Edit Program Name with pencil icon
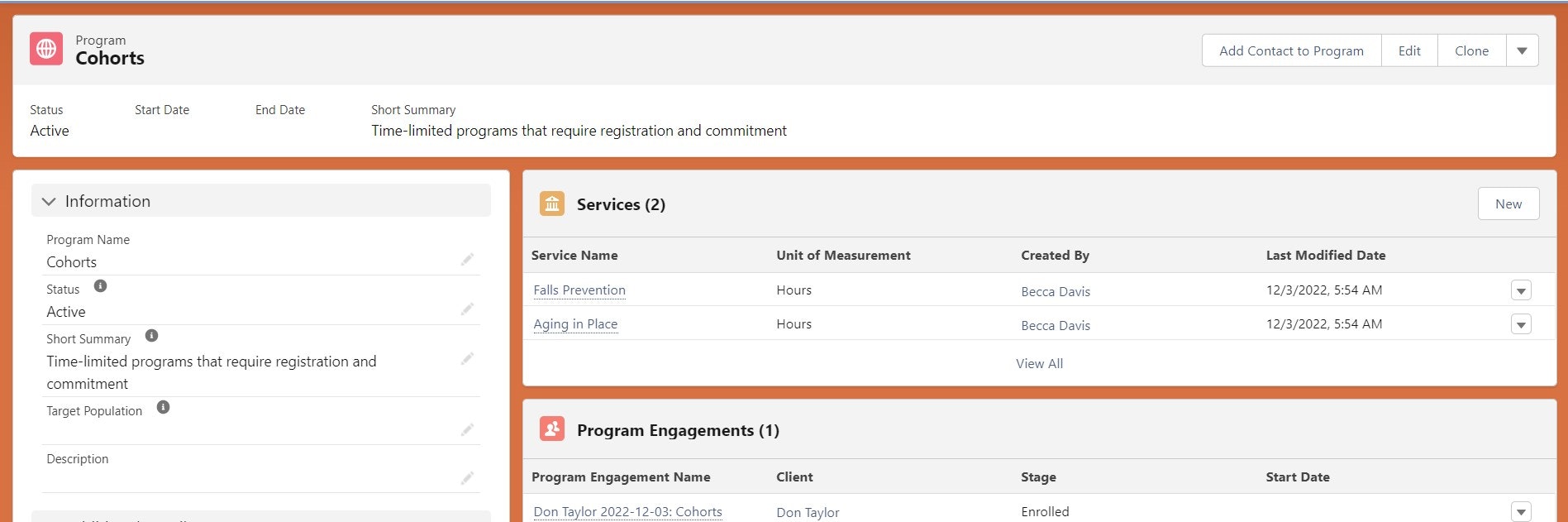 [x=467, y=260]
